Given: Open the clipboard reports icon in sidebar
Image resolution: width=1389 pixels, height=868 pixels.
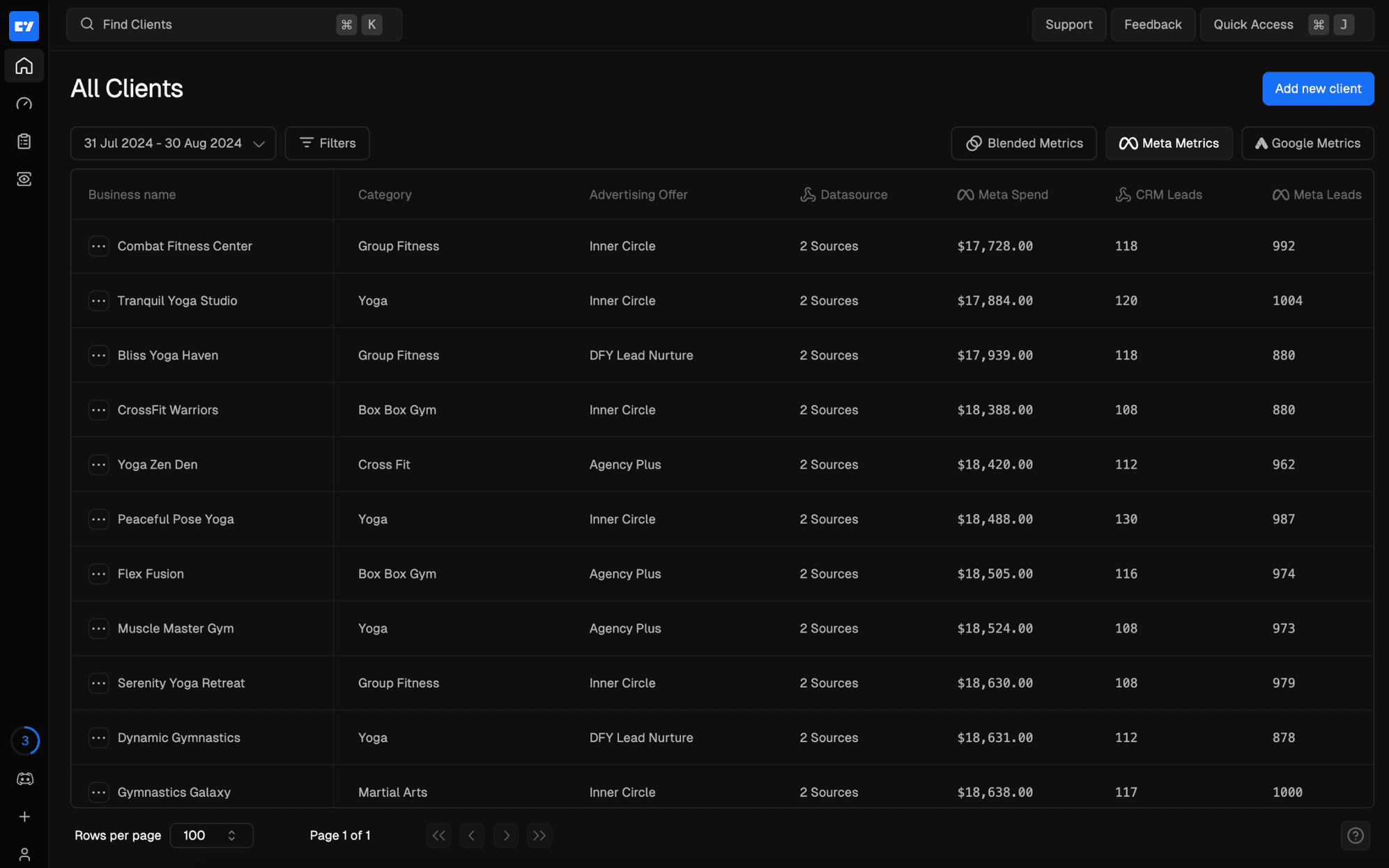Looking at the screenshot, I should pos(24,141).
